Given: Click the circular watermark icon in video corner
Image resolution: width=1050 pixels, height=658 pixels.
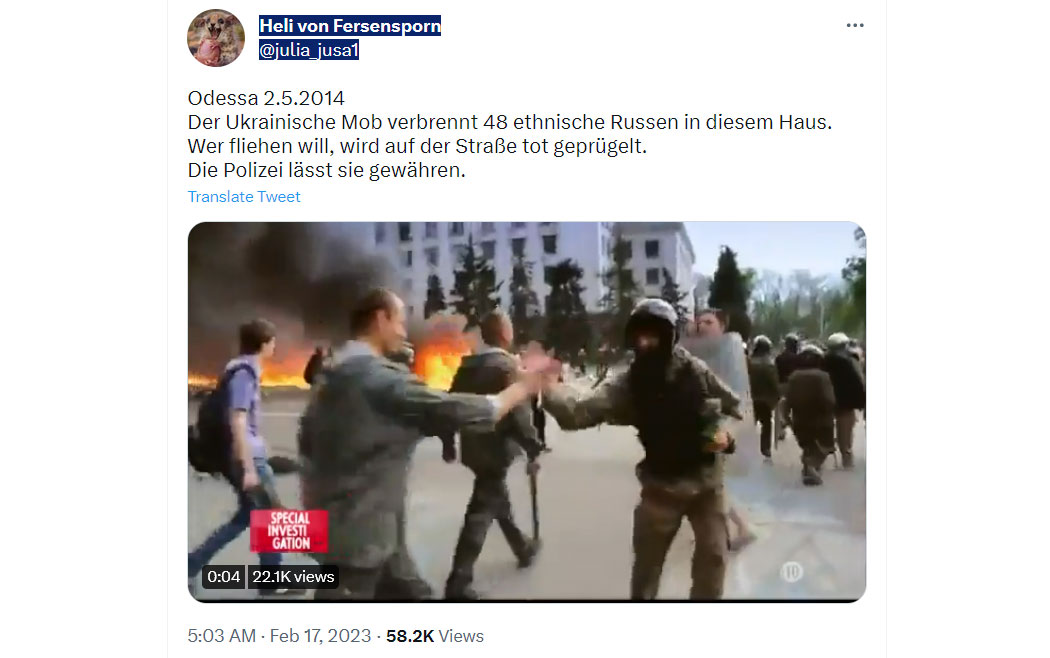Looking at the screenshot, I should [792, 571].
